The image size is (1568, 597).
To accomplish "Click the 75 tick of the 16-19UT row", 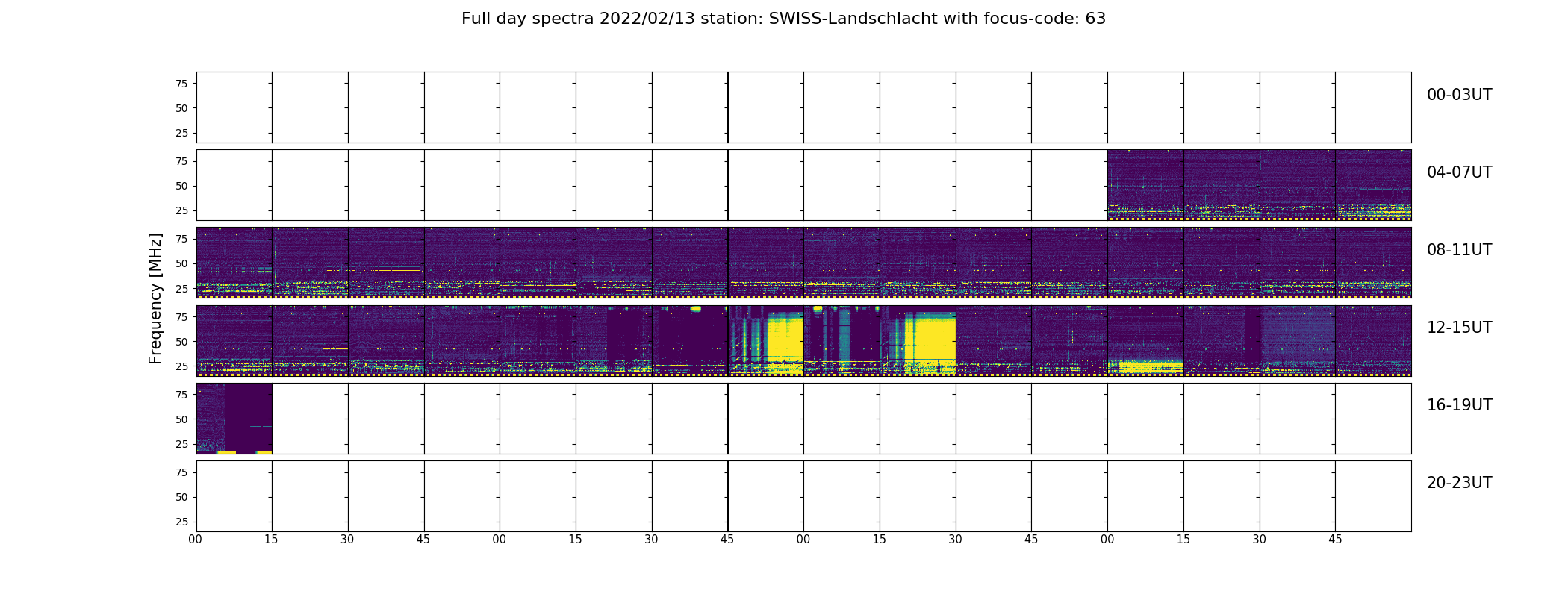I will coord(181,395).
